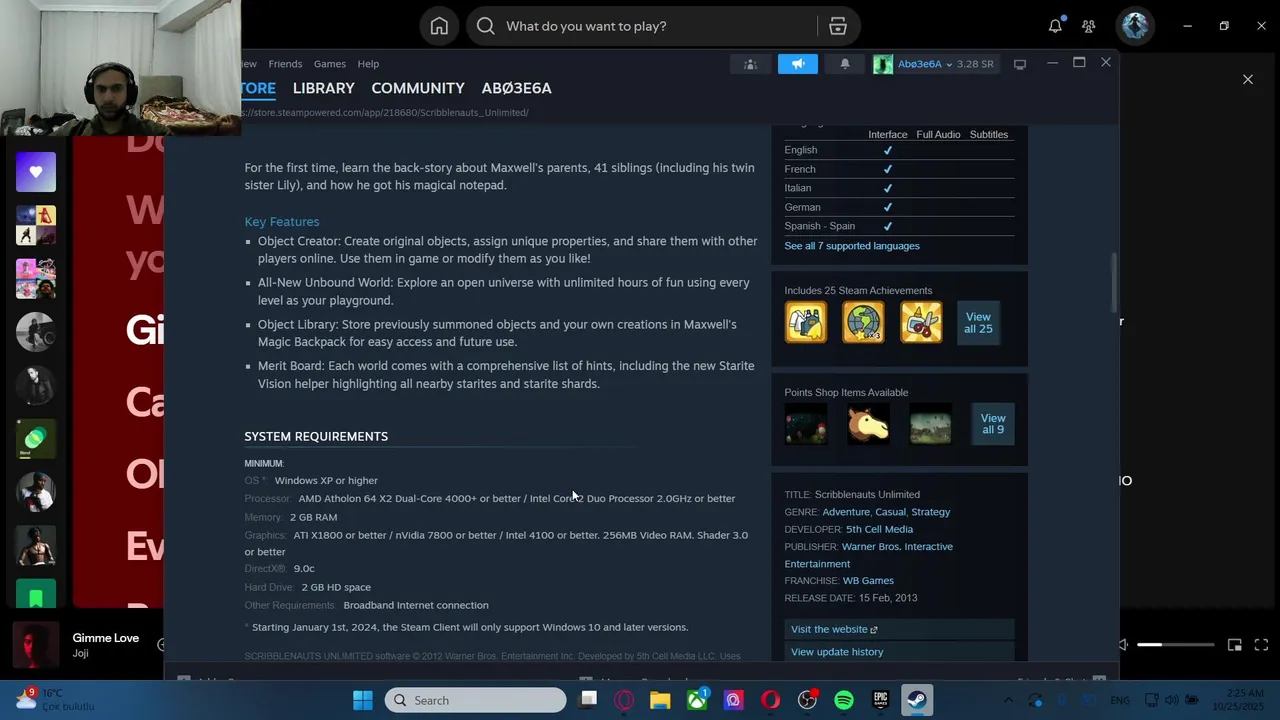Click the Xbox search magnifier icon

tap(486, 26)
